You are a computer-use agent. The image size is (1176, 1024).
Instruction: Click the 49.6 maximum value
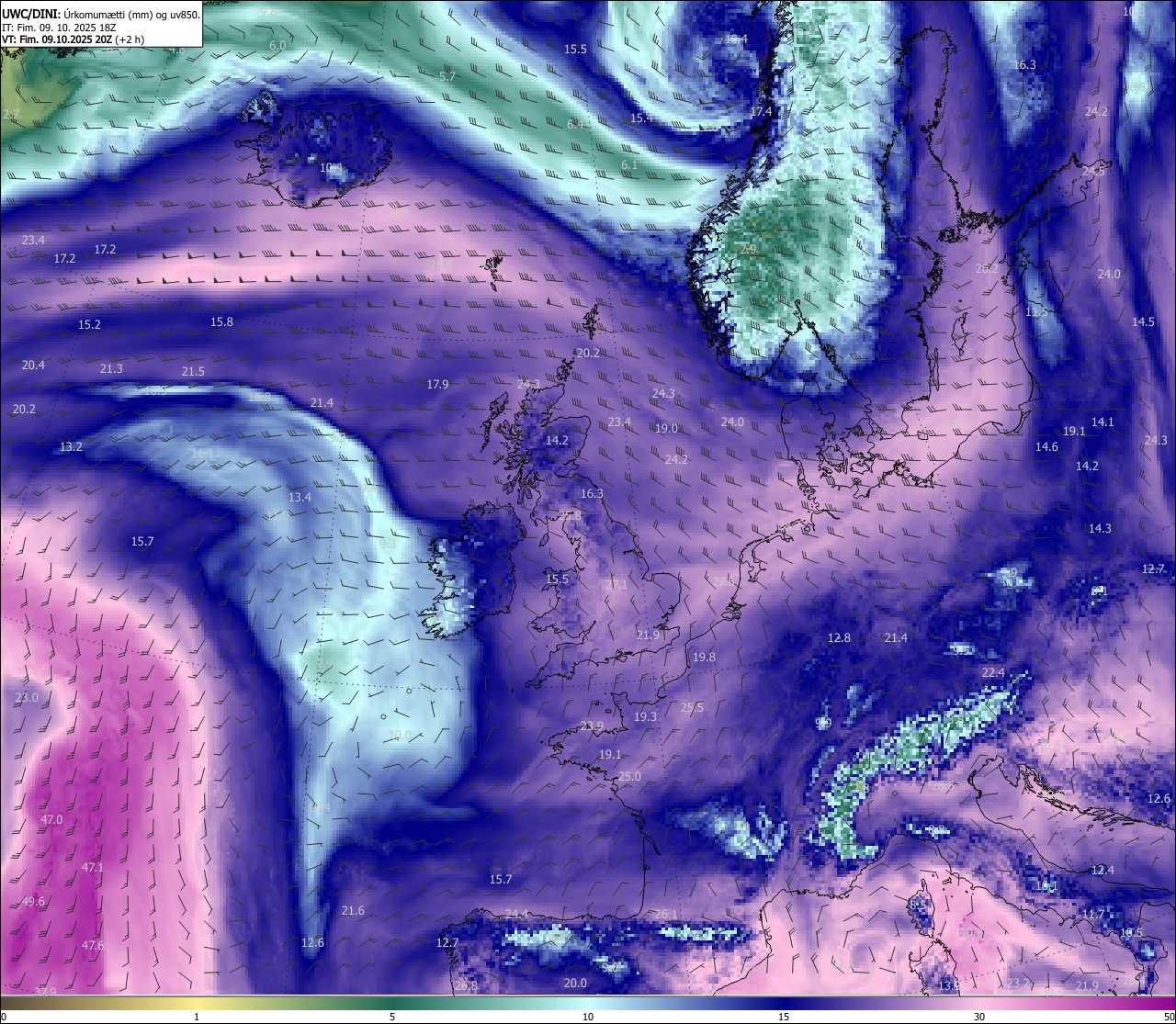point(33,901)
